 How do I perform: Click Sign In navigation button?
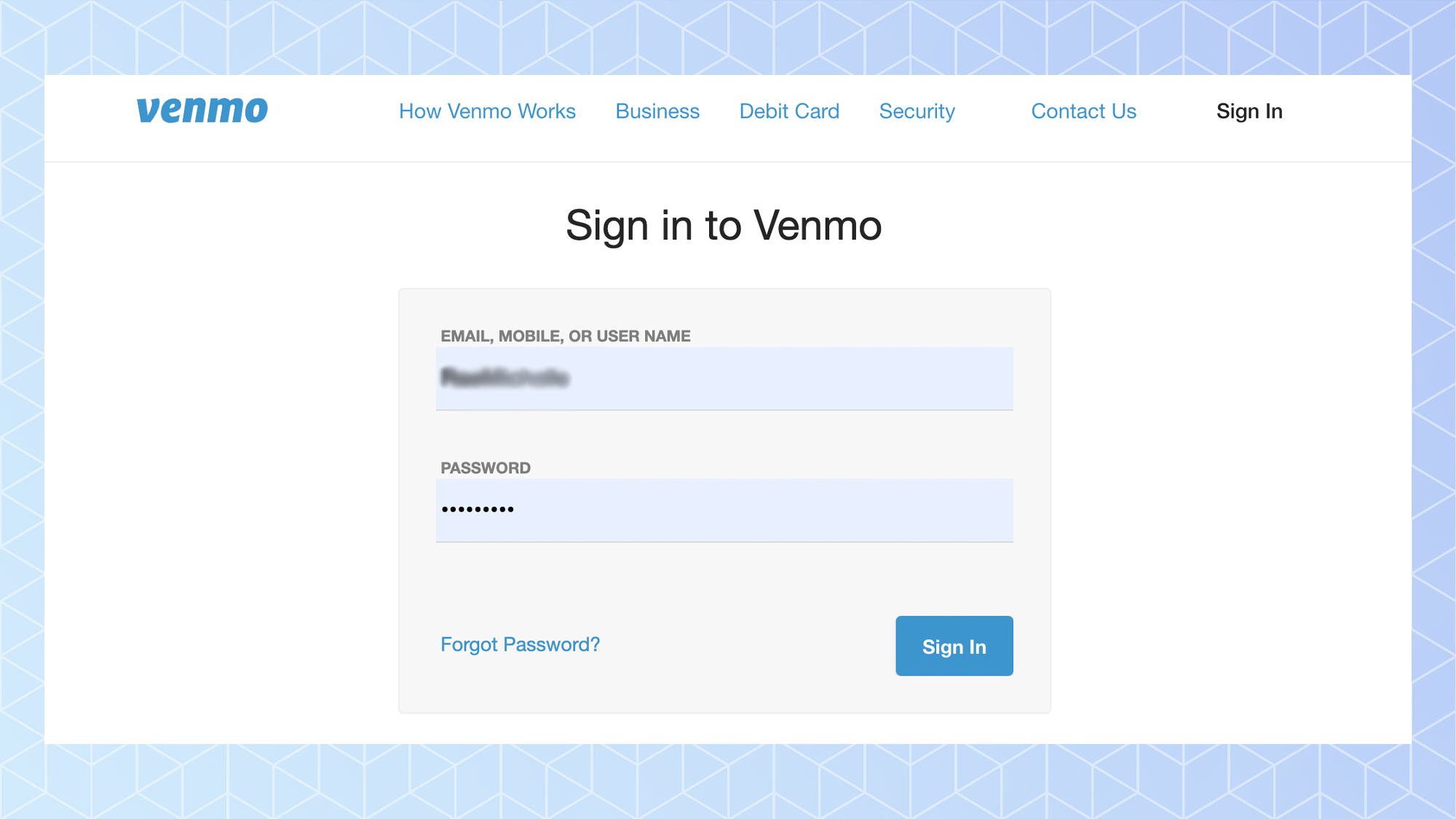tap(1249, 111)
